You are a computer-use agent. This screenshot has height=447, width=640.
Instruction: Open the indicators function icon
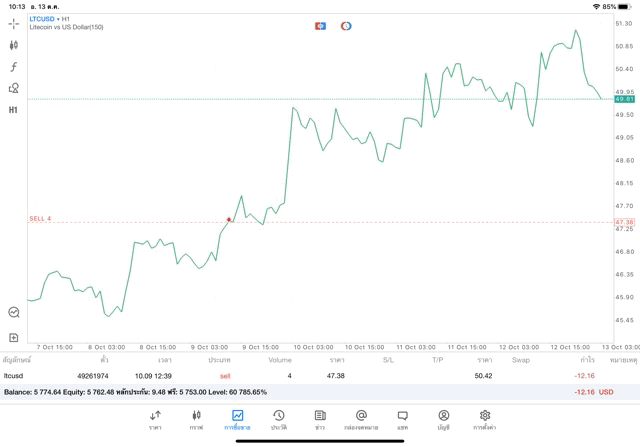click(x=14, y=67)
